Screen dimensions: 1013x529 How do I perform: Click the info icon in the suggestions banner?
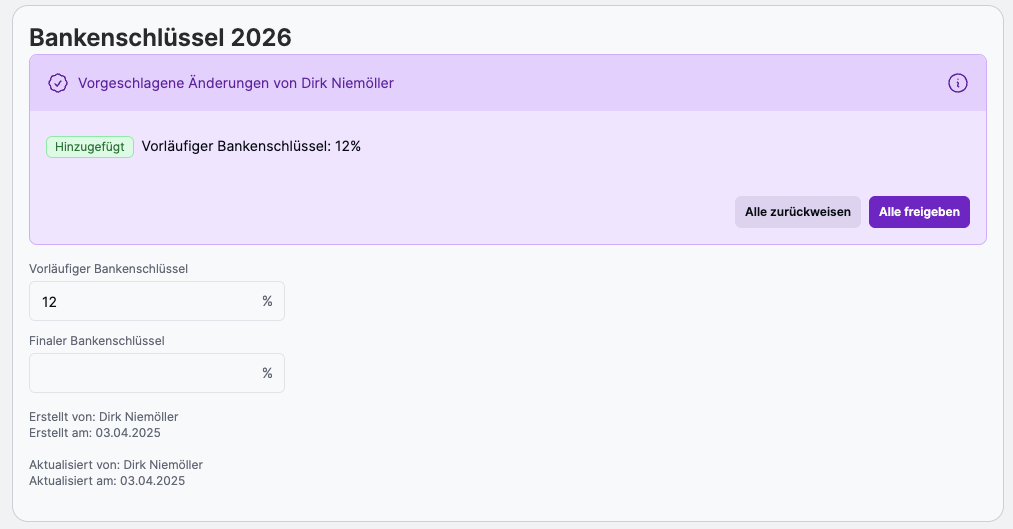coord(957,83)
